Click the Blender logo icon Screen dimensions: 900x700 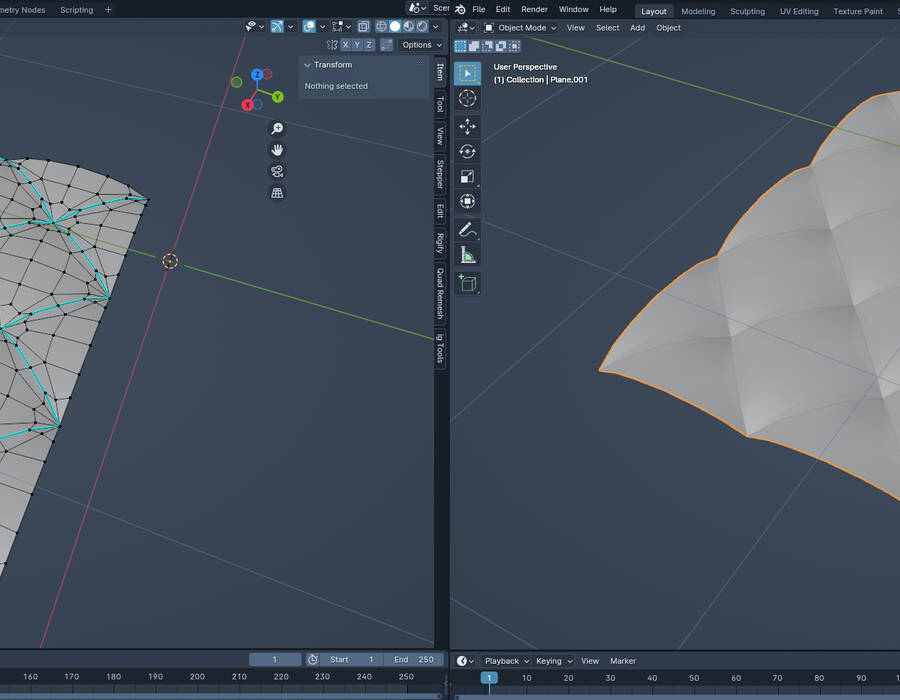pos(460,10)
